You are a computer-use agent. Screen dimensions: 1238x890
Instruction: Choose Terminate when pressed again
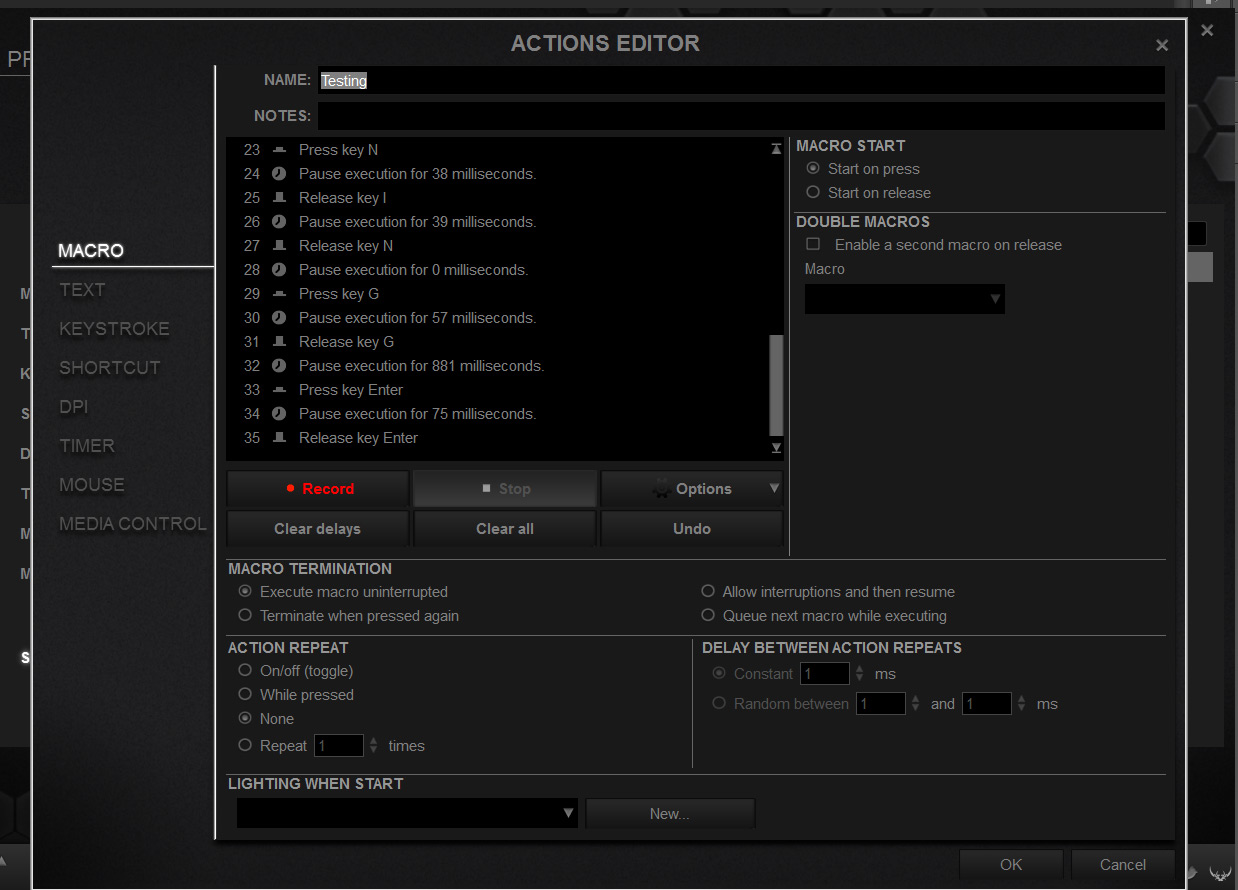click(245, 616)
